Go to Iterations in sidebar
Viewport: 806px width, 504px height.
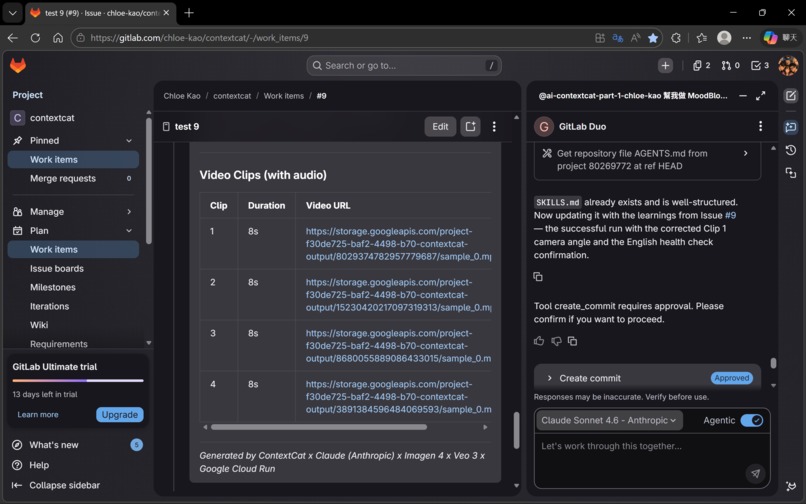[x=73, y=306]
